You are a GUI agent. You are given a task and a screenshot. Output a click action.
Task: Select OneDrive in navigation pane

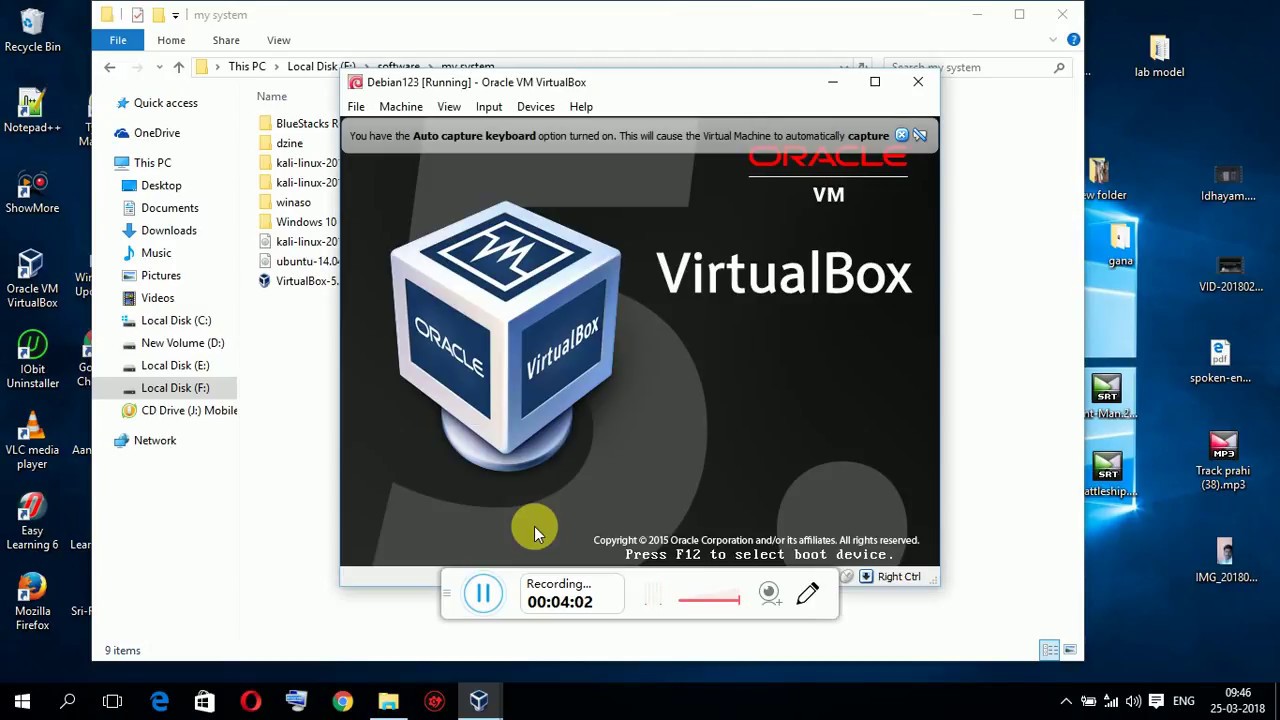[157, 133]
